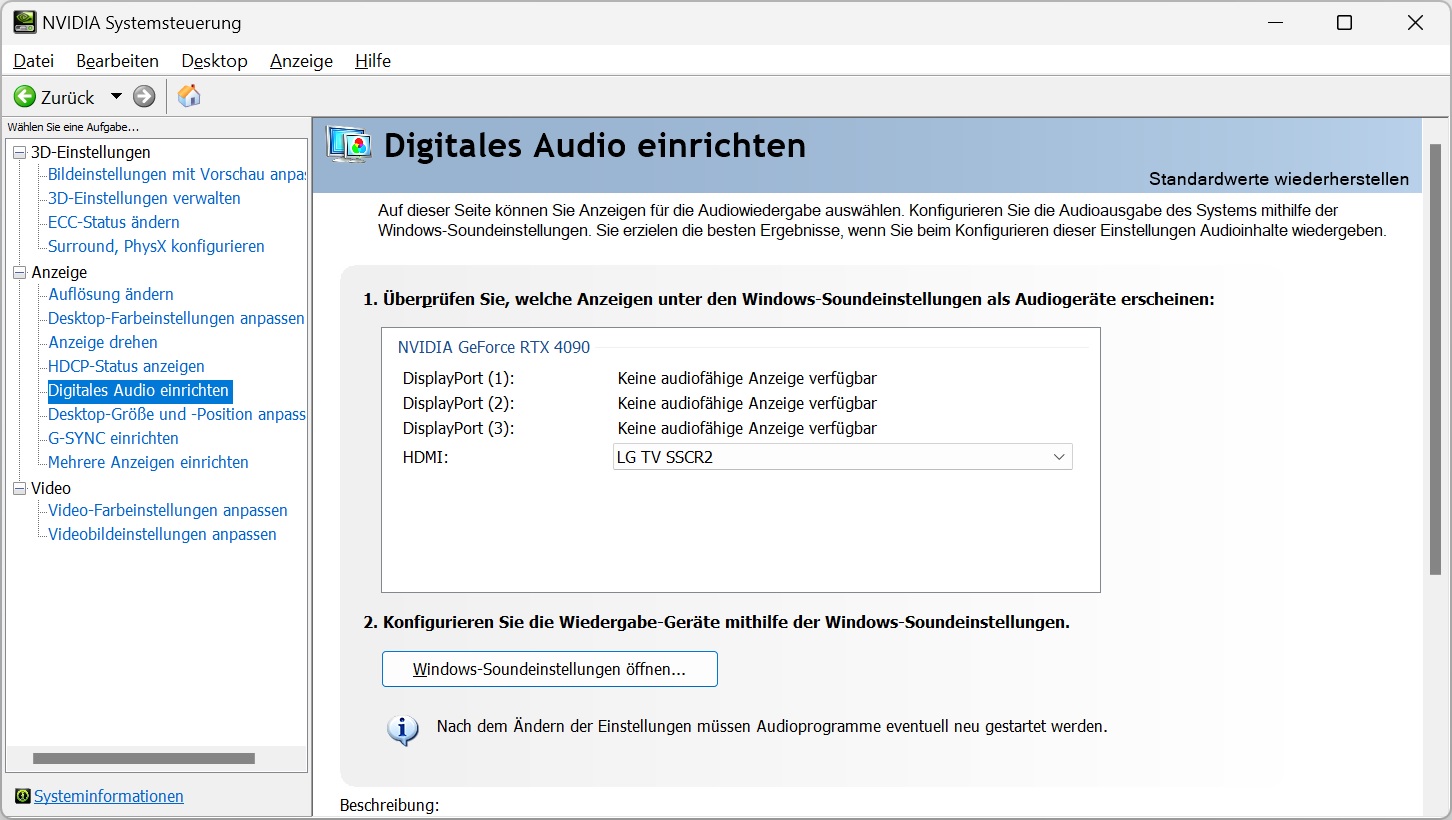
Task: Click the NVIDIA Systemsteuerung title bar icon
Action: point(24,22)
